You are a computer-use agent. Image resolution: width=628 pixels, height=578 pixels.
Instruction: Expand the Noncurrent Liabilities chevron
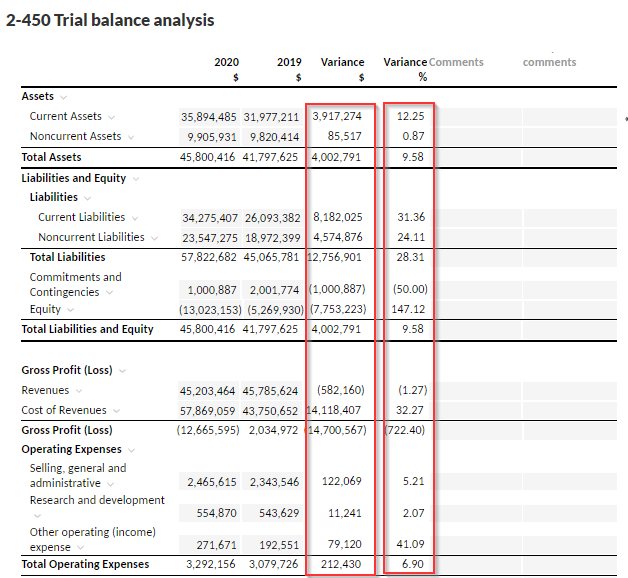pos(154,238)
